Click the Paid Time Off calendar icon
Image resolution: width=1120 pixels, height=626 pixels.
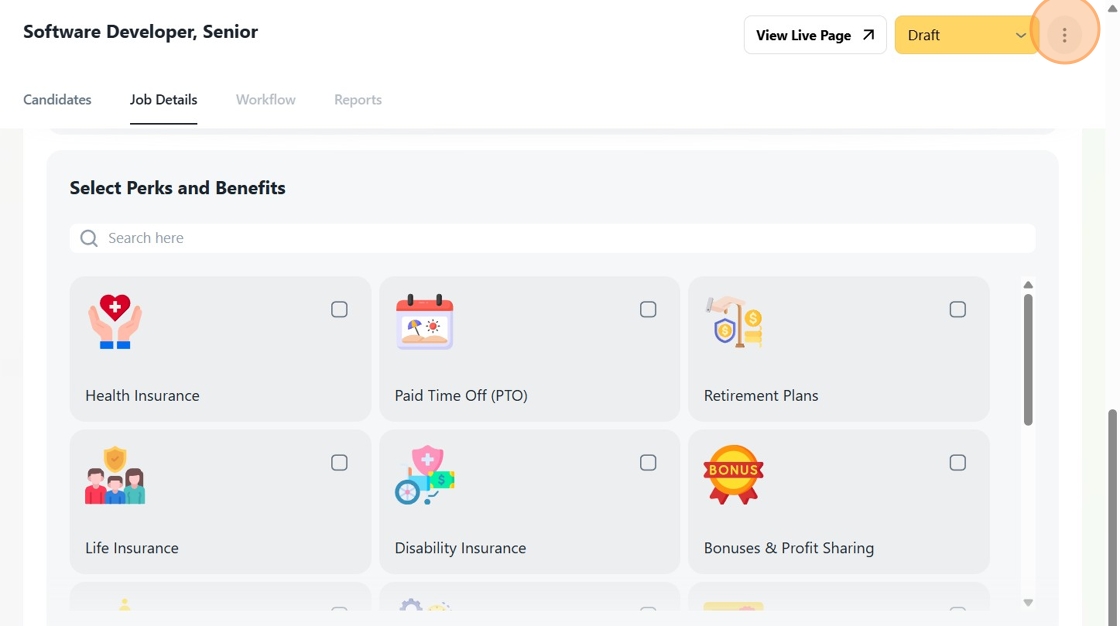tap(425, 322)
